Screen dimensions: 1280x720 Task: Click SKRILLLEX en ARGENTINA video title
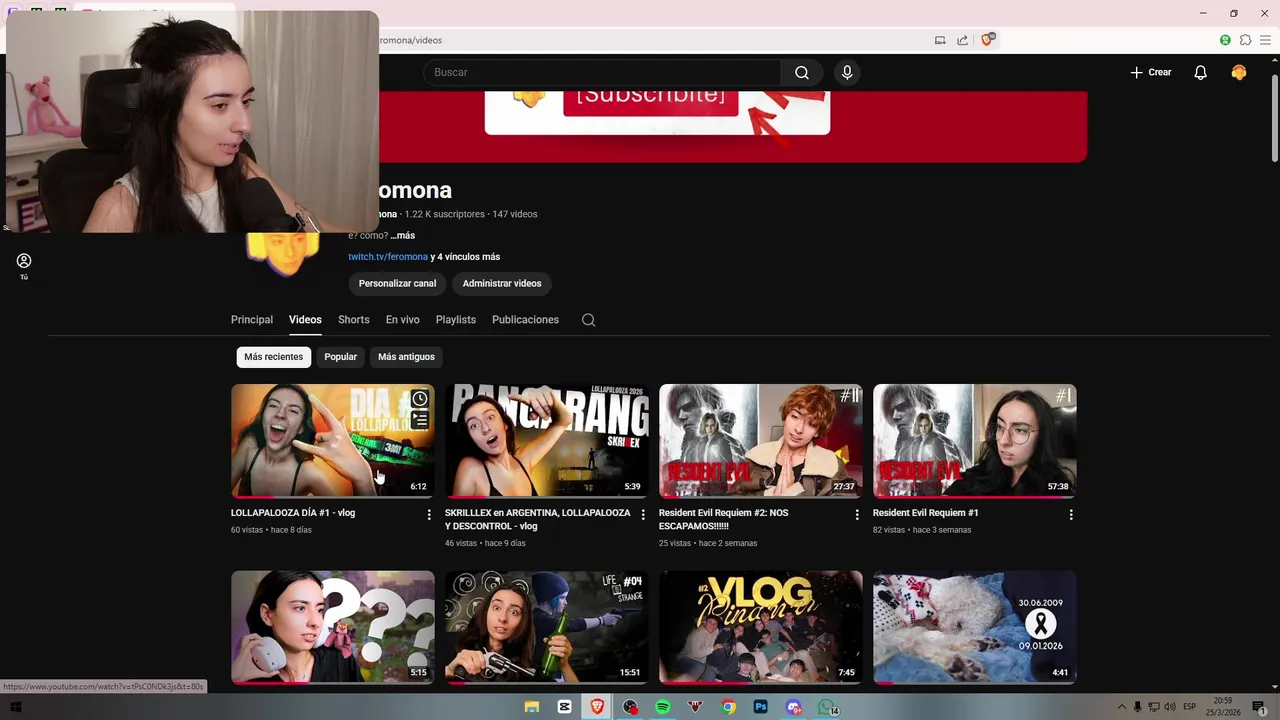(x=538, y=519)
